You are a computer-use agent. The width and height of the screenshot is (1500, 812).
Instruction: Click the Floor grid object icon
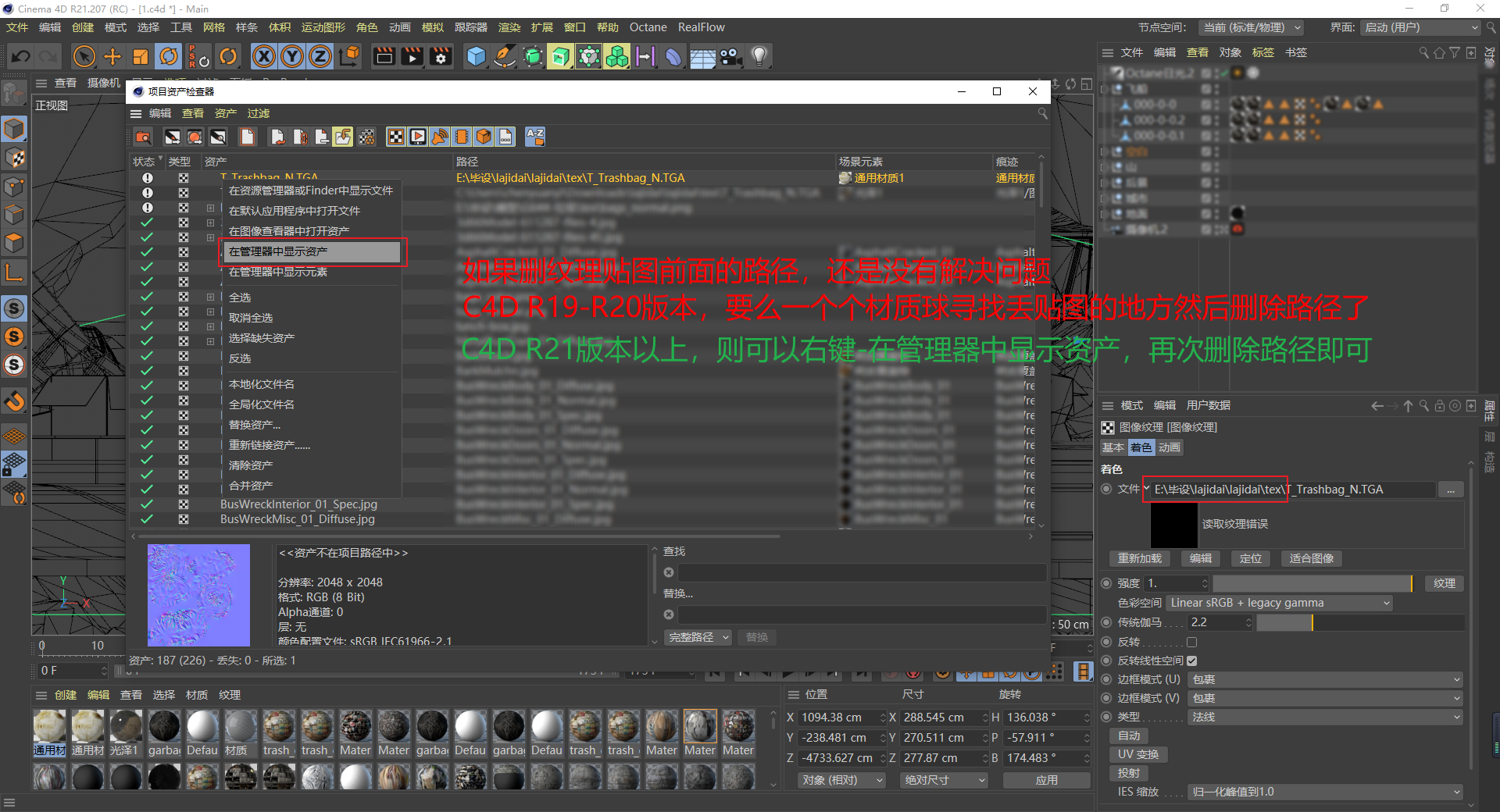(x=702, y=56)
